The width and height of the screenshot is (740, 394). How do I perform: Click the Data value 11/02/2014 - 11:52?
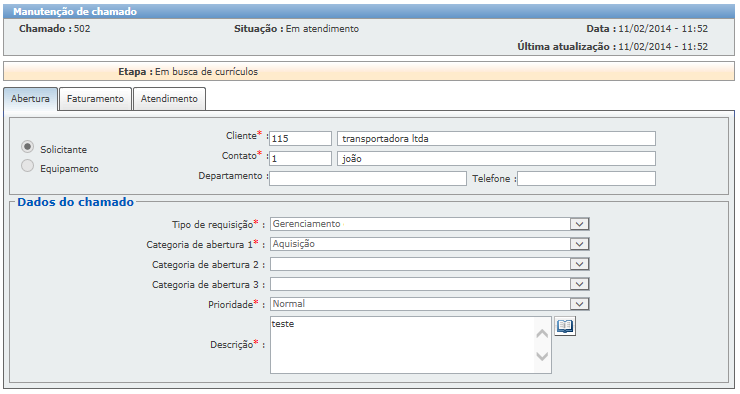coord(663,29)
